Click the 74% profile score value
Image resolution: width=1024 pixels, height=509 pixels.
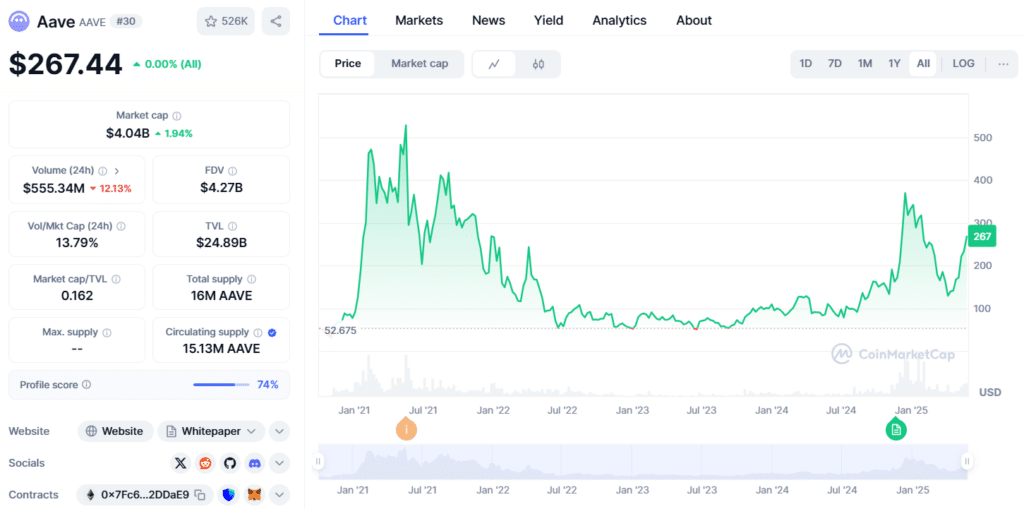tap(268, 385)
